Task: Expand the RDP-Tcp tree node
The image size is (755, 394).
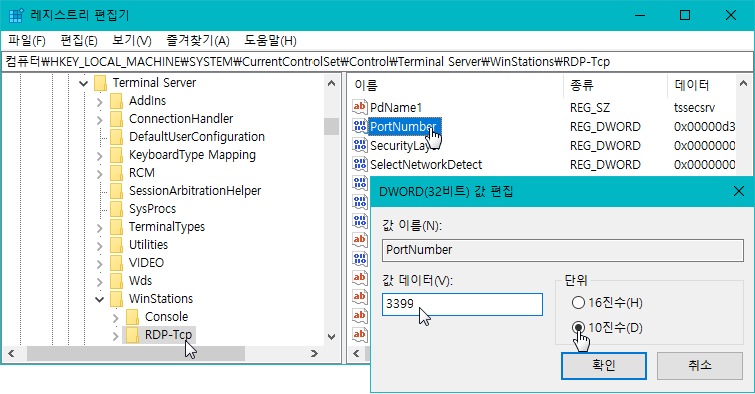Action: [x=116, y=335]
